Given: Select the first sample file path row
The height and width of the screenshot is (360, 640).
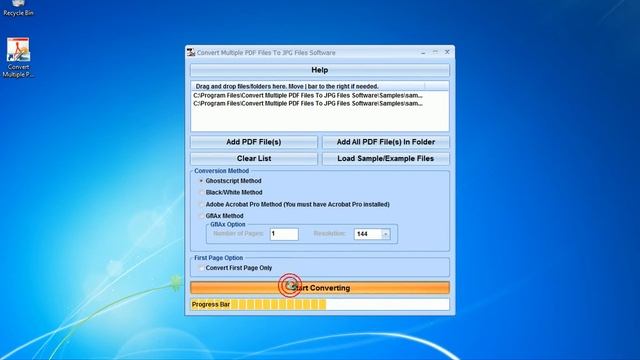Looking at the screenshot, I should 308,96.
